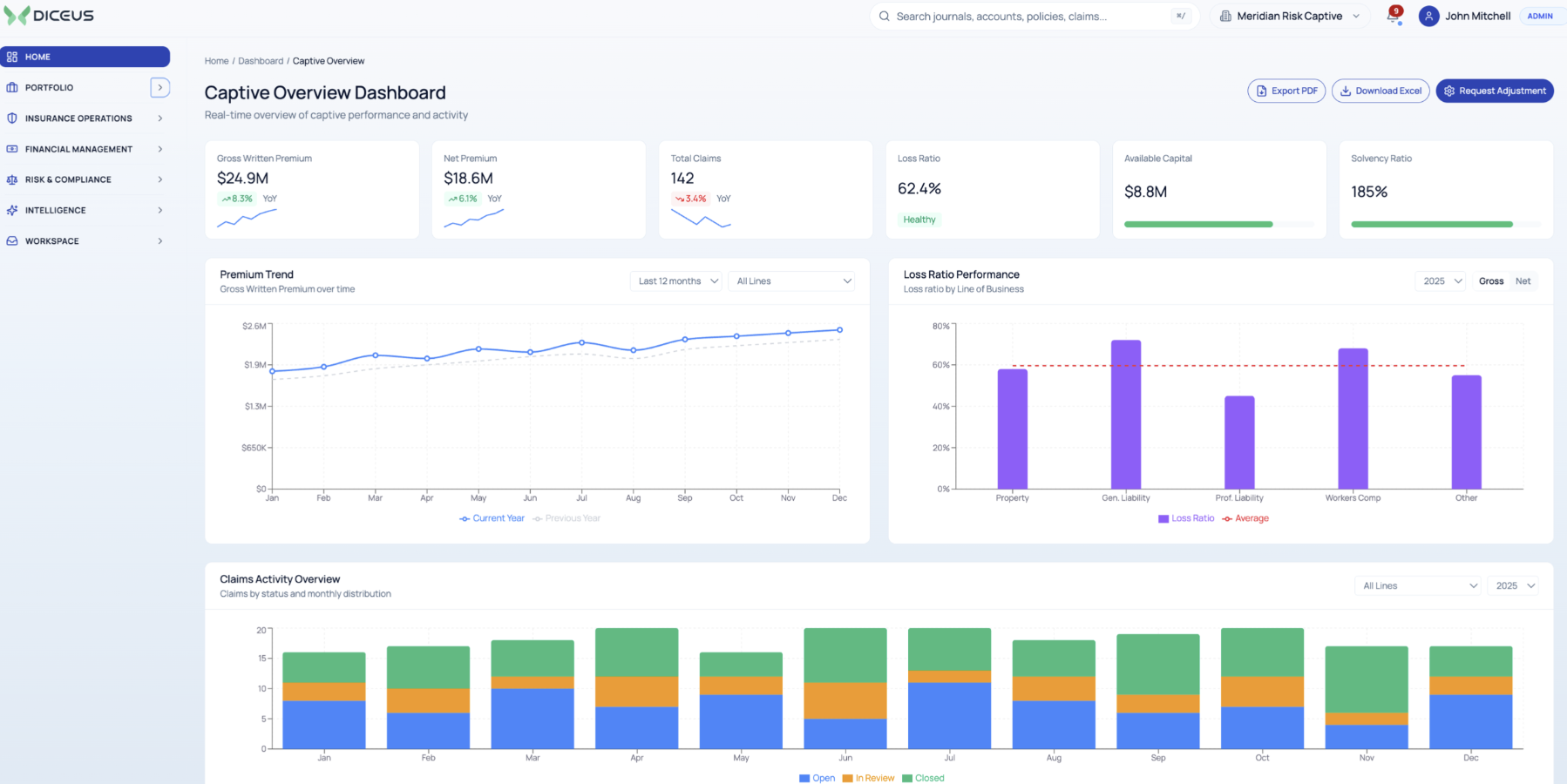Image resolution: width=1567 pixels, height=784 pixels.
Task: Toggle the Previous Year legend series
Action: click(566, 518)
